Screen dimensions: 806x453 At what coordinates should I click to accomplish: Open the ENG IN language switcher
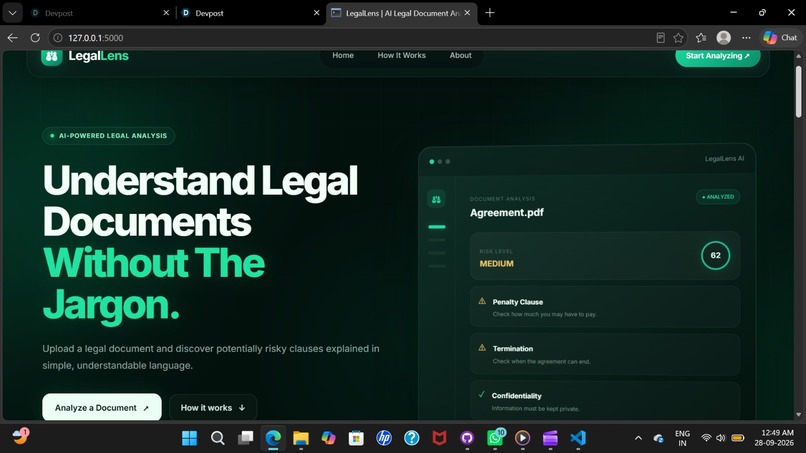click(682, 438)
